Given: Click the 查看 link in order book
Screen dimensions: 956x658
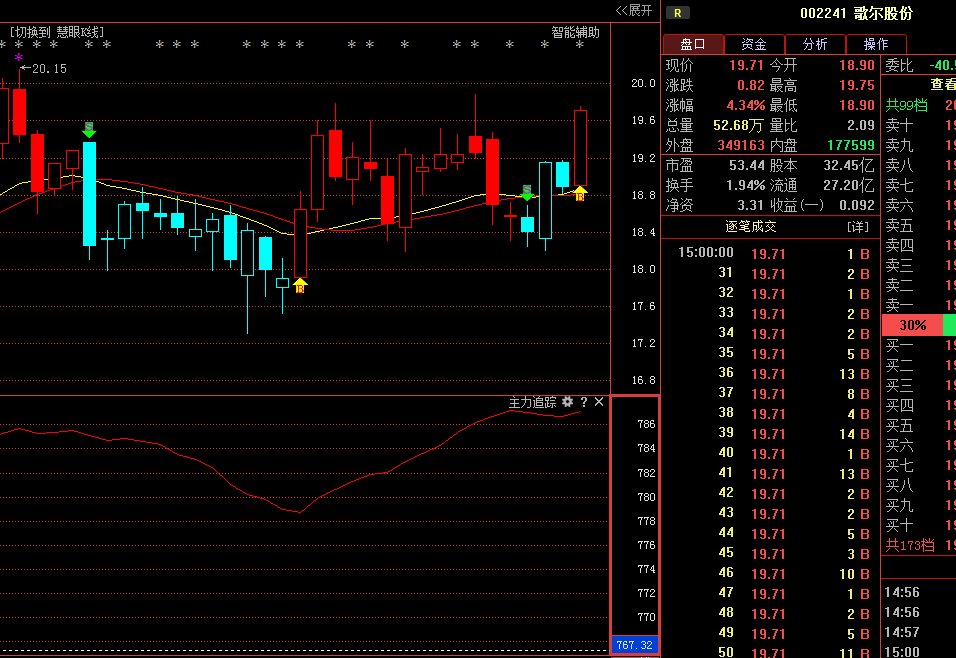Looking at the screenshot, I should point(943,85).
